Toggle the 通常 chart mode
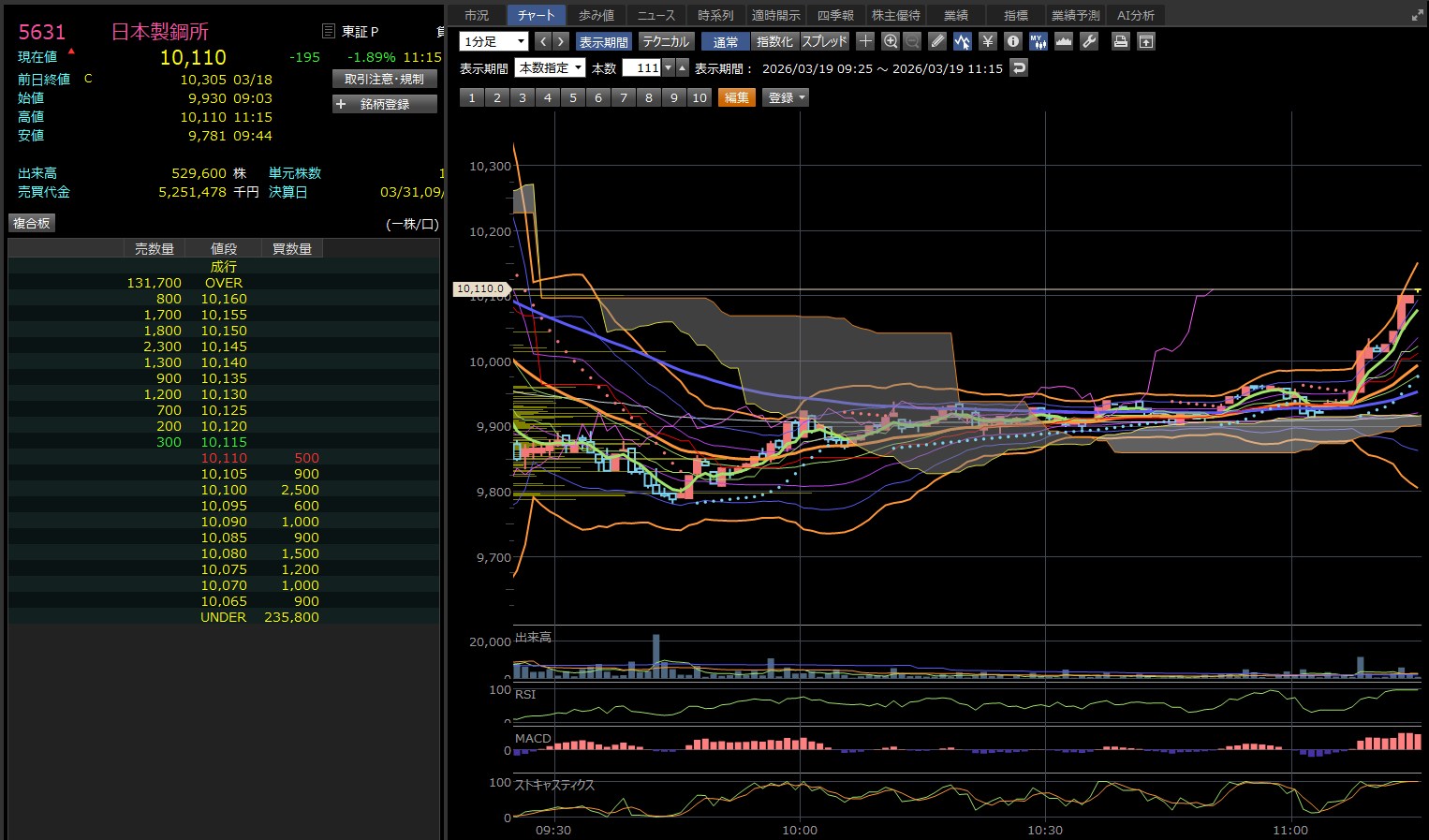 [x=725, y=41]
